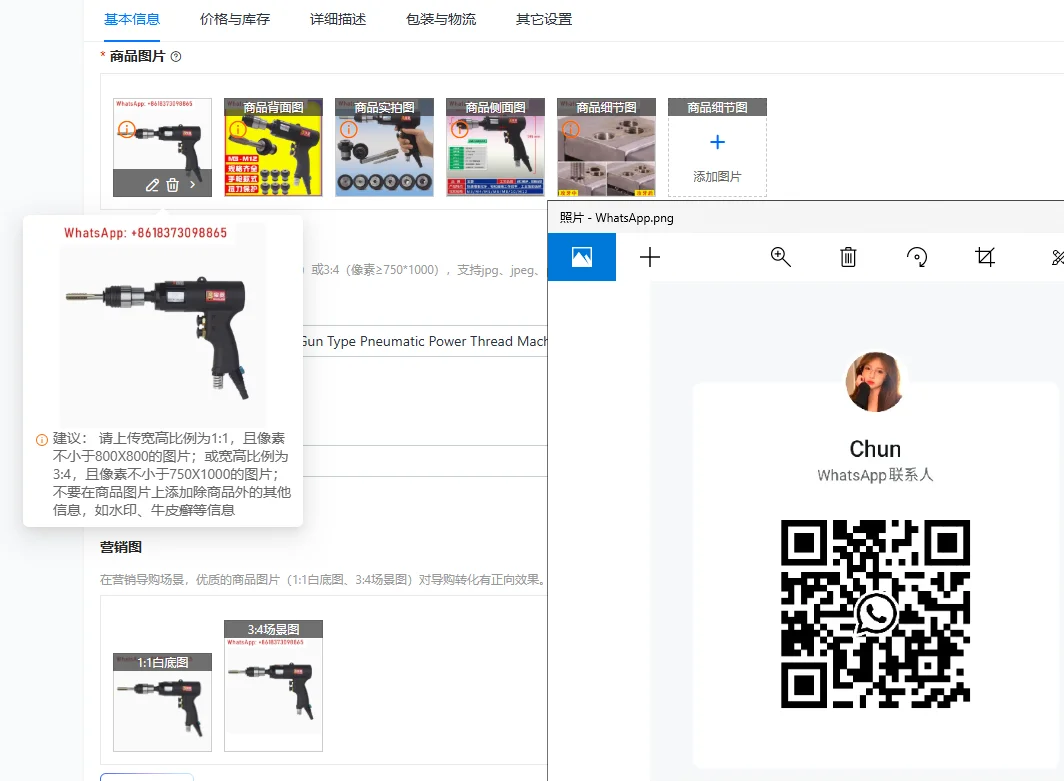Select the crop tool in Photos toolbar
The image size is (1064, 781).
985,257
